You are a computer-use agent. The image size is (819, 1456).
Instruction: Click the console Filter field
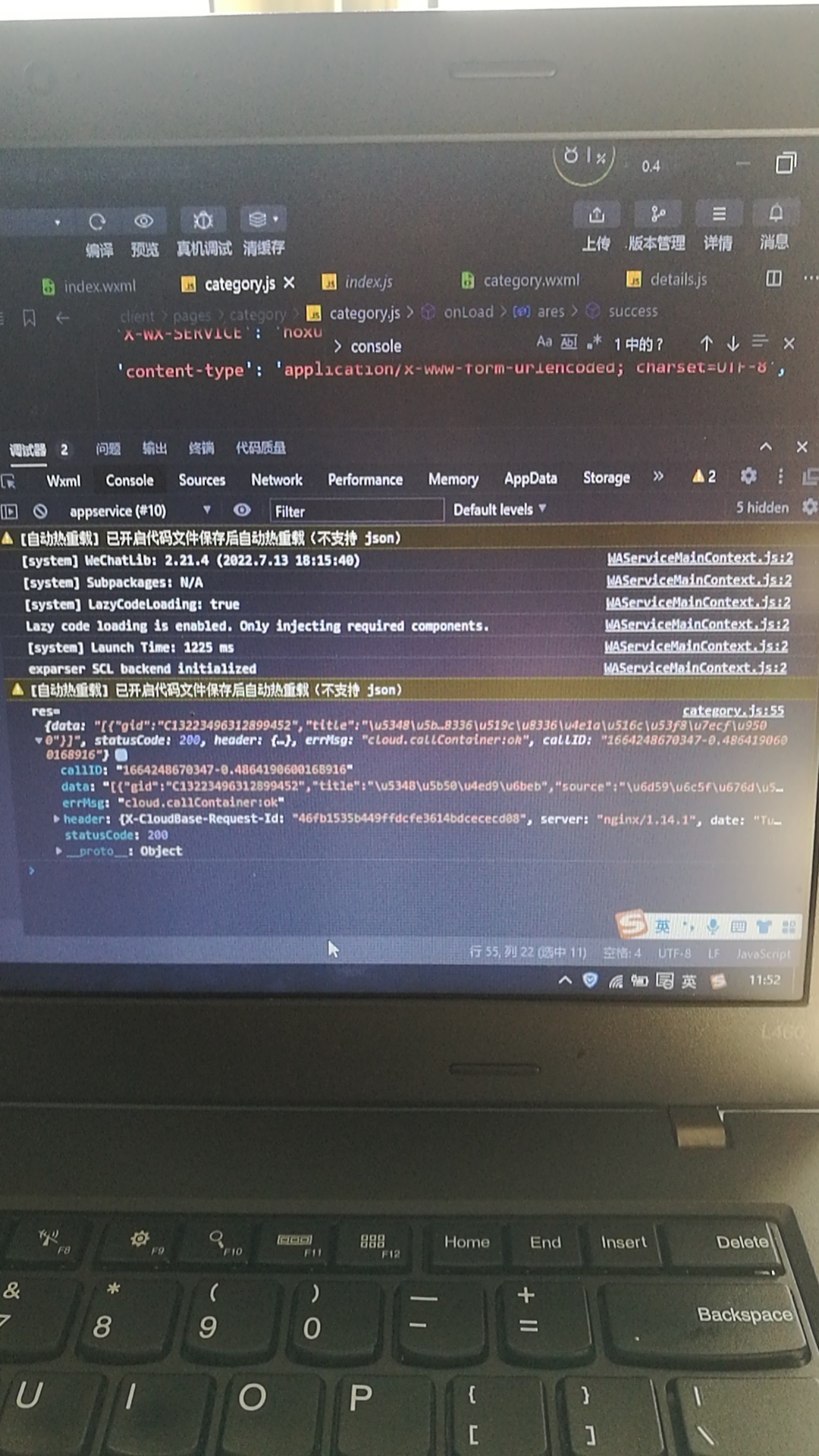[356, 511]
